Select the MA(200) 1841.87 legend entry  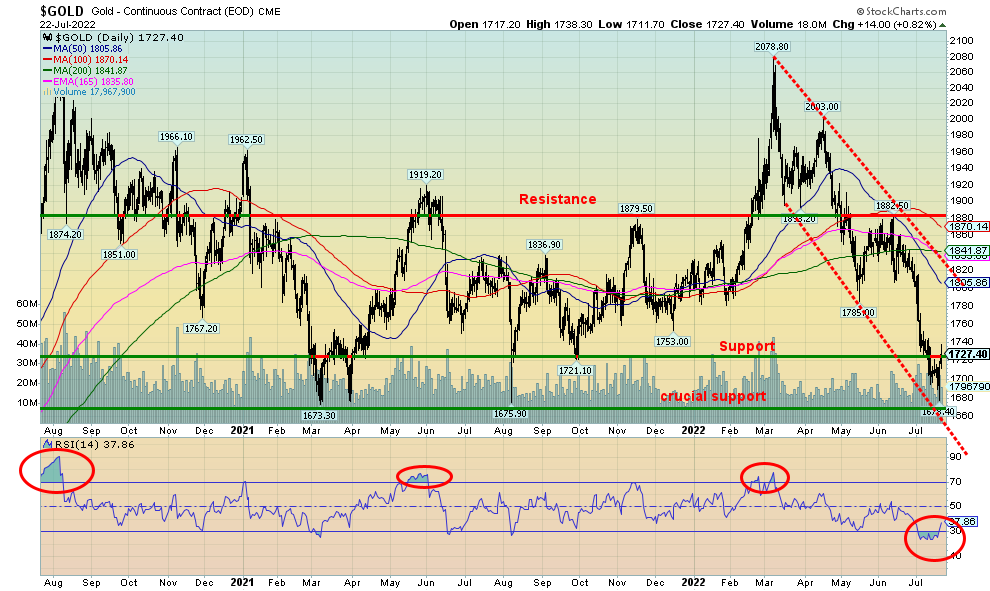(x=92, y=70)
